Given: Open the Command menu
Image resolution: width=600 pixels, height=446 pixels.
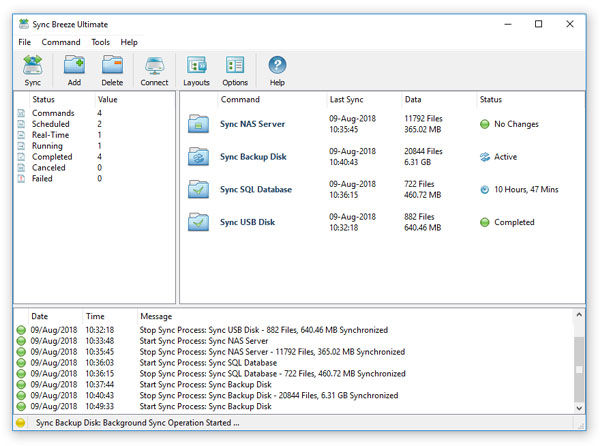Looking at the screenshot, I should 61,42.
